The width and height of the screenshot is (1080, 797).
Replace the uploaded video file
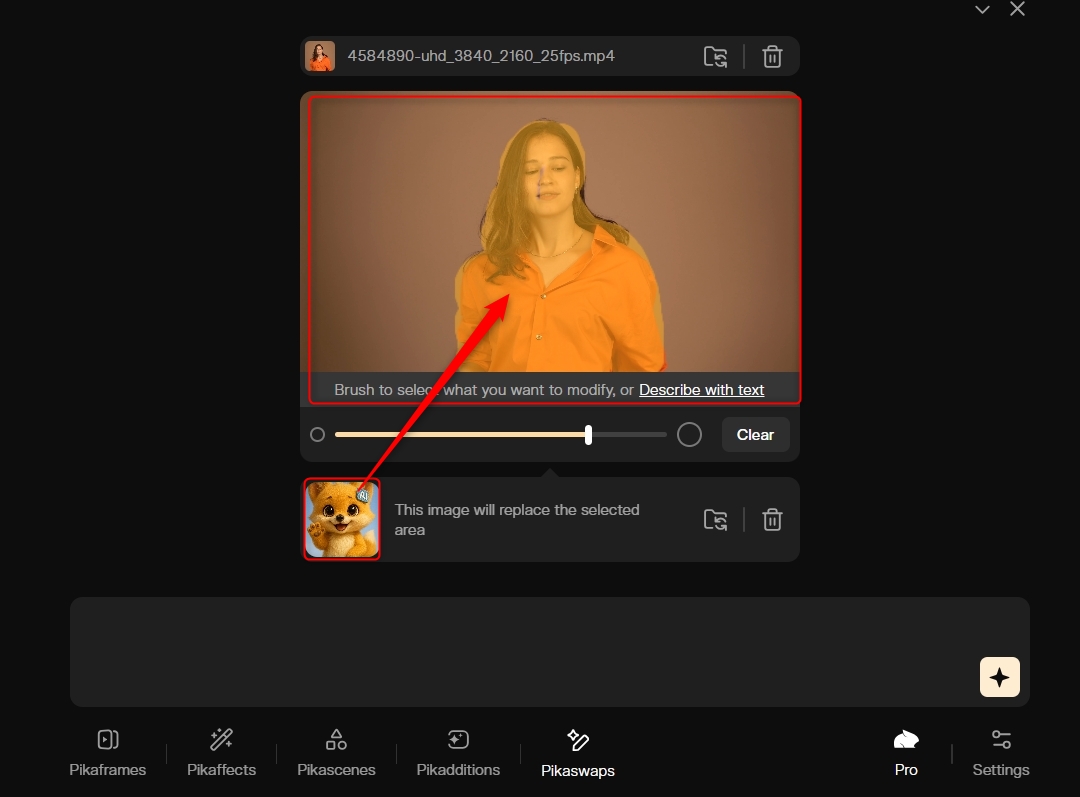[x=715, y=57]
